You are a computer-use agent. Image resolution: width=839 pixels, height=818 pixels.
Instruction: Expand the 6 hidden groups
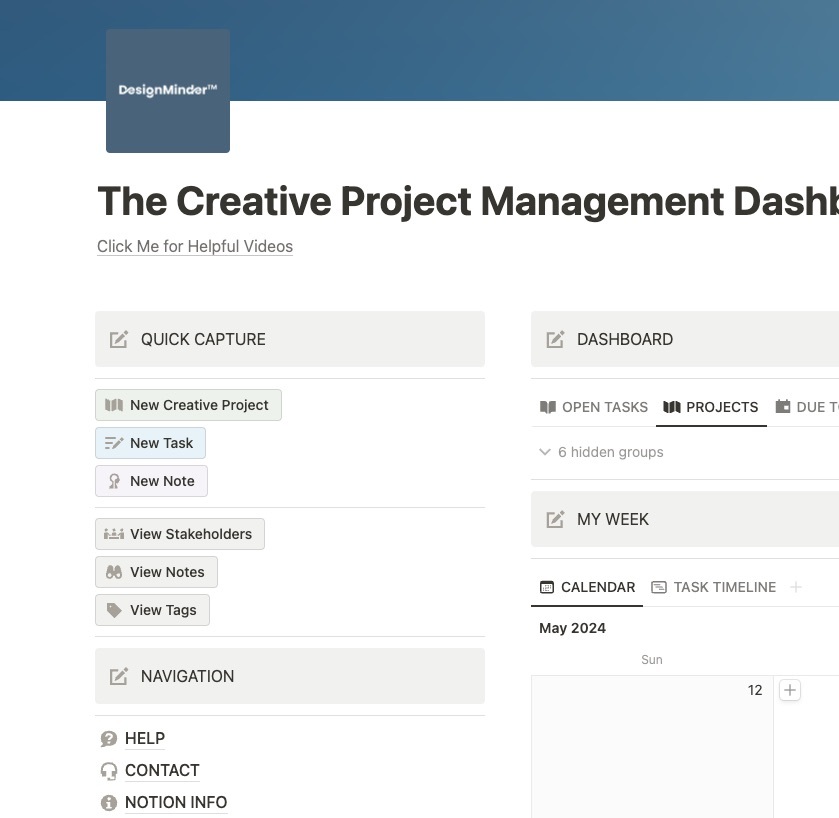click(601, 452)
